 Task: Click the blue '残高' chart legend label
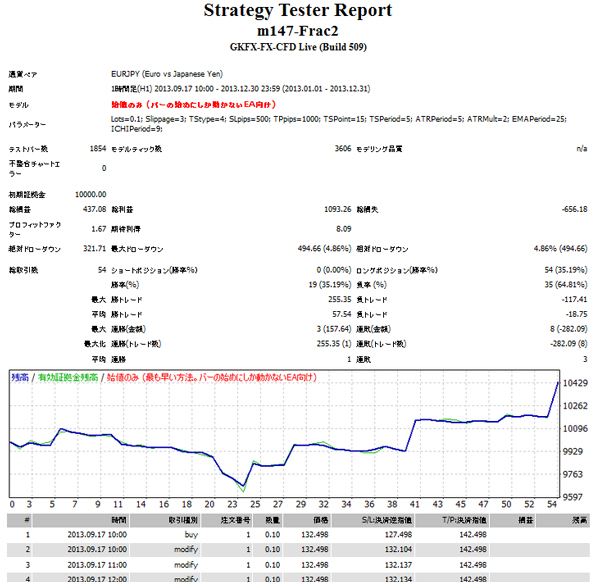tap(20, 378)
